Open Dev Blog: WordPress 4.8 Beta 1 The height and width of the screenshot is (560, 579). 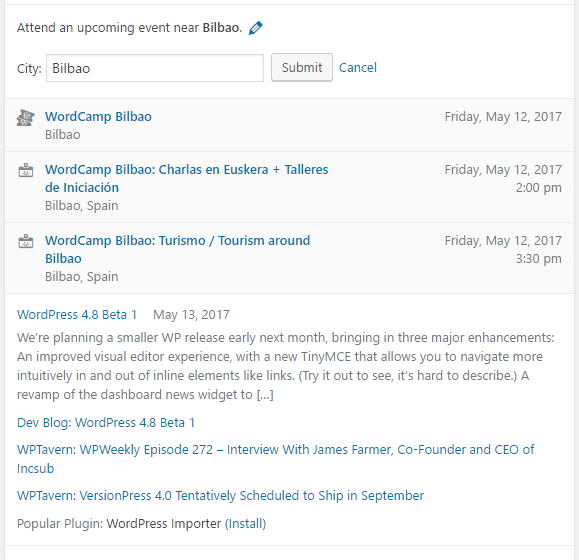106,422
